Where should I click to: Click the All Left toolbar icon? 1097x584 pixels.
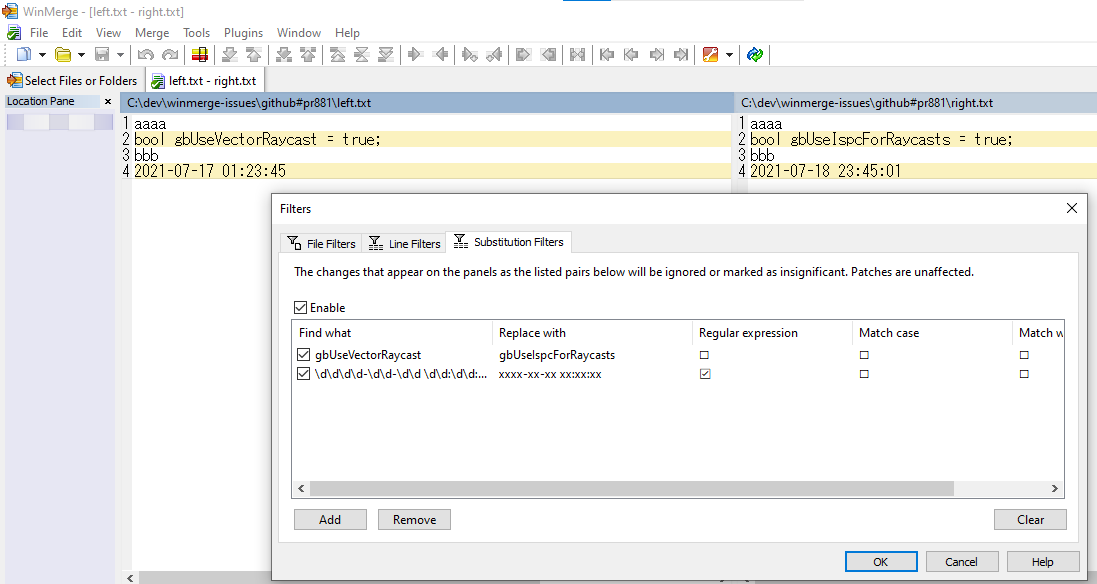(x=548, y=55)
